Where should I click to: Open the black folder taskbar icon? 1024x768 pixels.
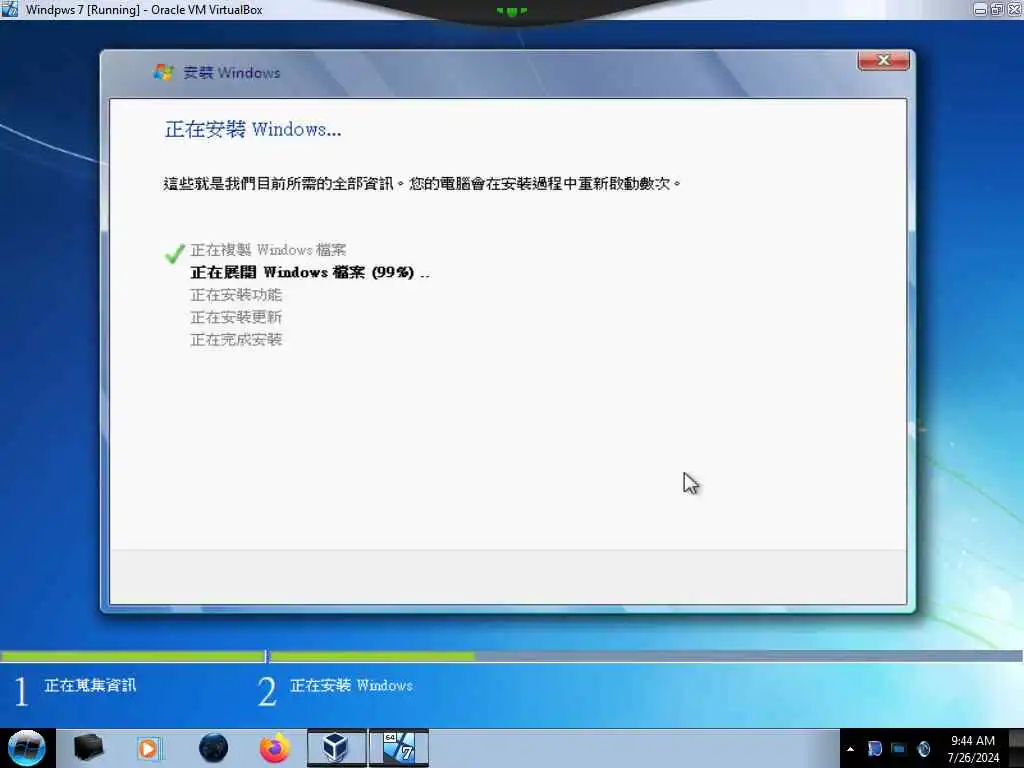tap(88, 748)
